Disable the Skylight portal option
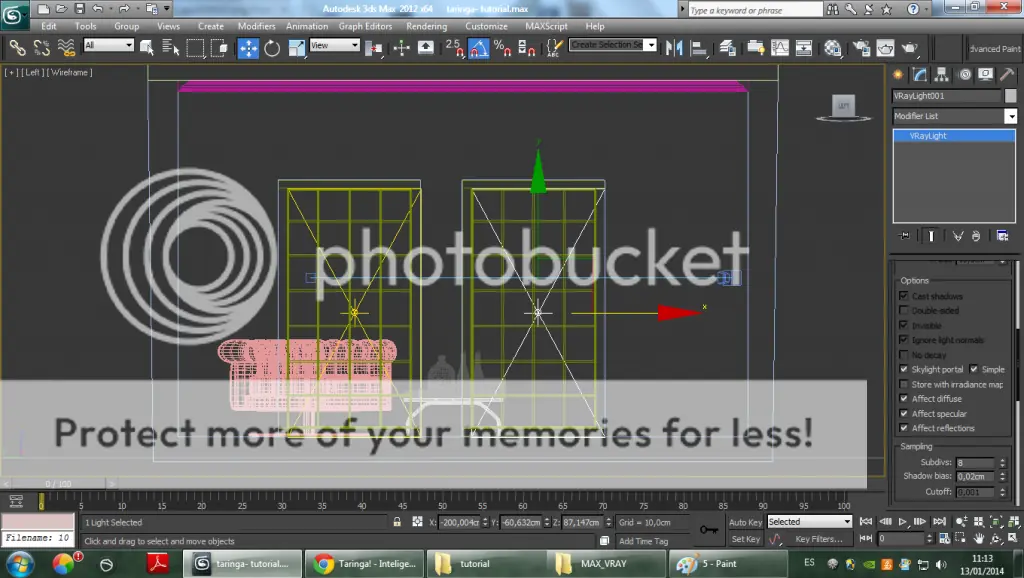 click(903, 369)
